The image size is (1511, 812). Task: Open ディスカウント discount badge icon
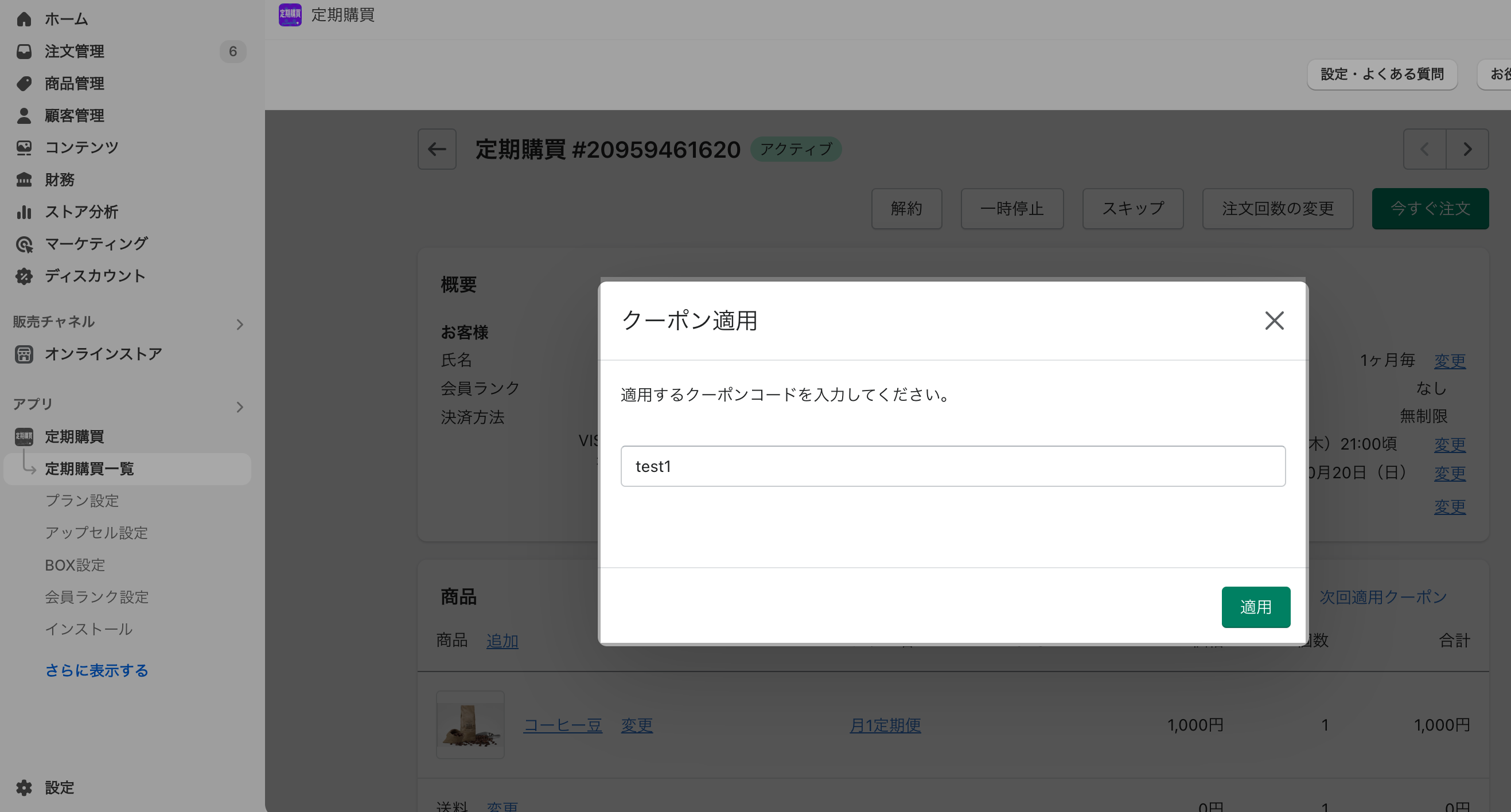[x=24, y=276]
